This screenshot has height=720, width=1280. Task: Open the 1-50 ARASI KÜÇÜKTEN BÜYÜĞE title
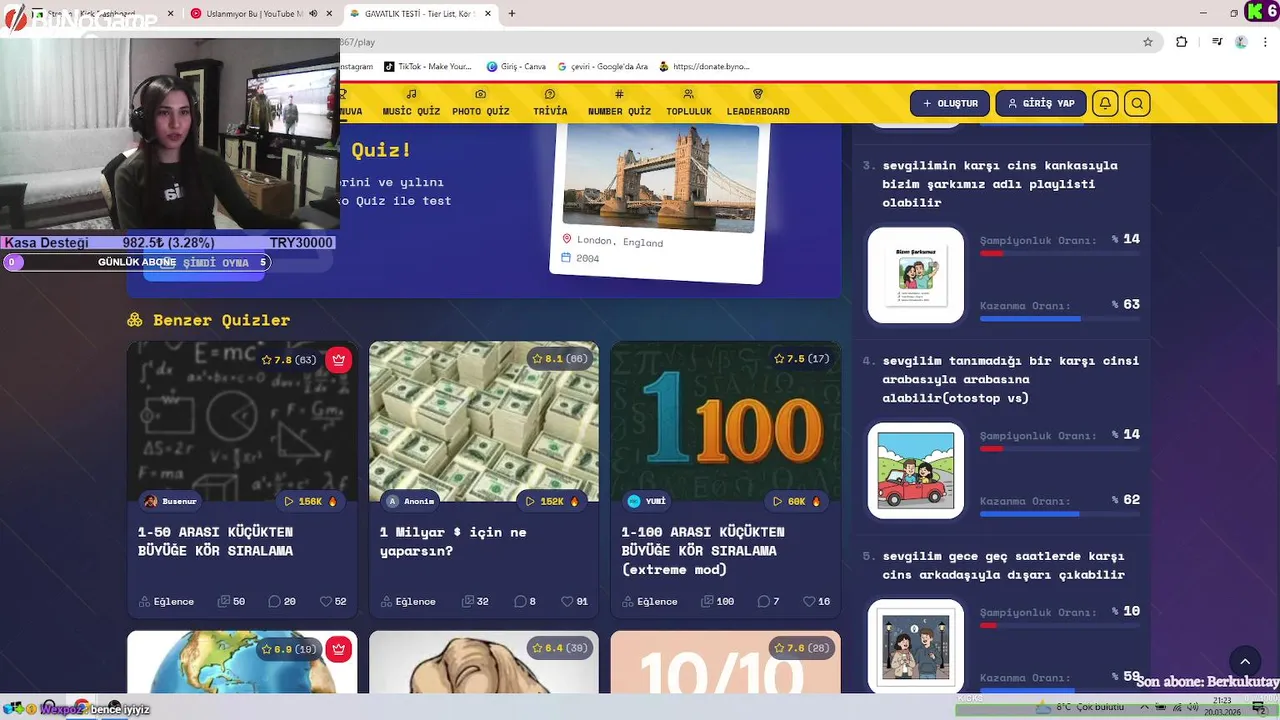[216, 541]
